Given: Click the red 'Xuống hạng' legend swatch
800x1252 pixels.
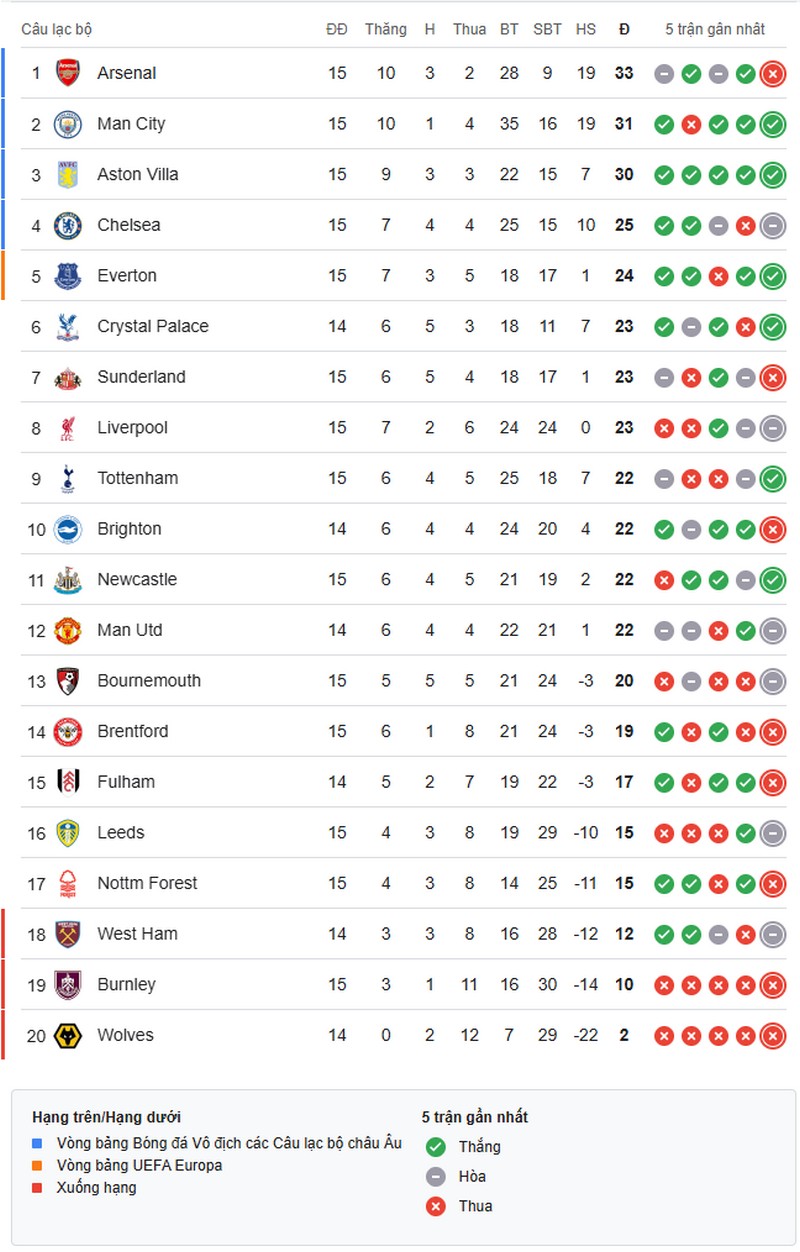Looking at the screenshot, I should point(38,1188).
